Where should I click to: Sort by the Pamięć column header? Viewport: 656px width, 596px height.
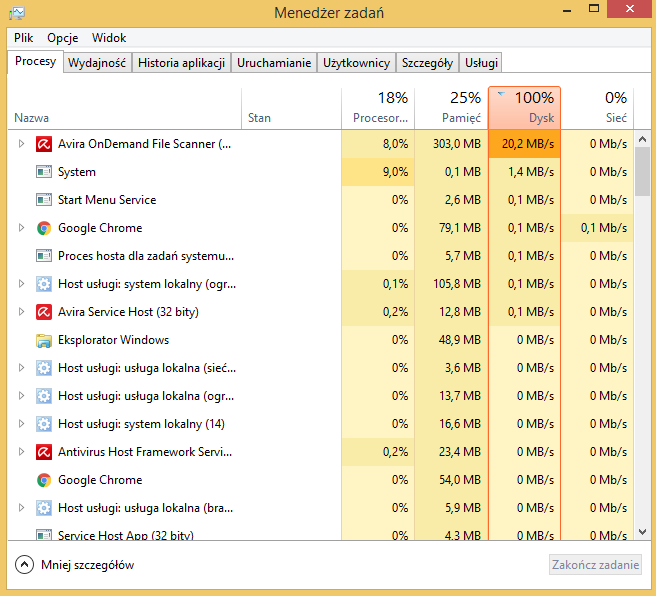point(451,108)
